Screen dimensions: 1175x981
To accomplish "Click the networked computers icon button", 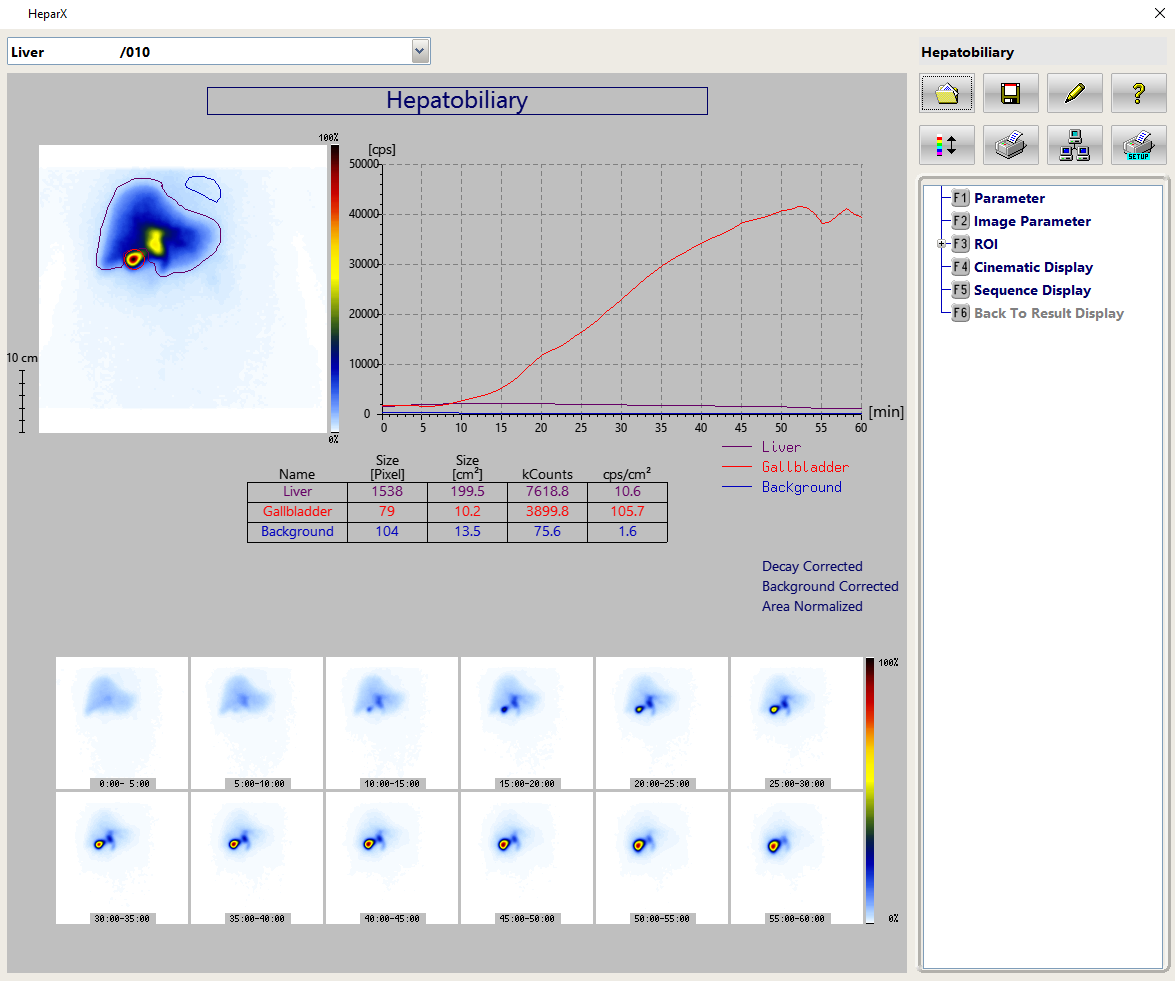I will pos(1075,145).
